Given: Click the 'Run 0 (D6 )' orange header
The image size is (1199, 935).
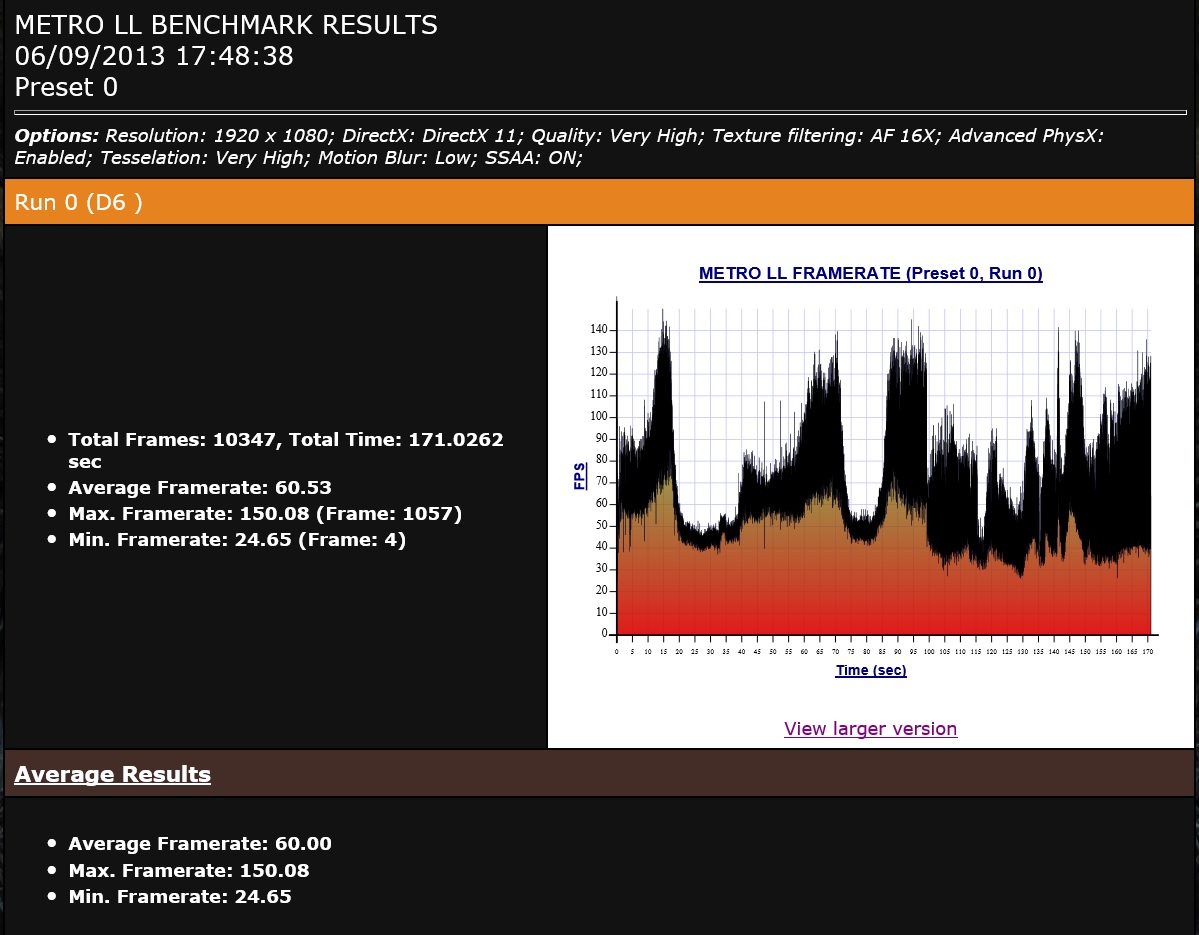Looking at the screenshot, I should click(x=599, y=202).
